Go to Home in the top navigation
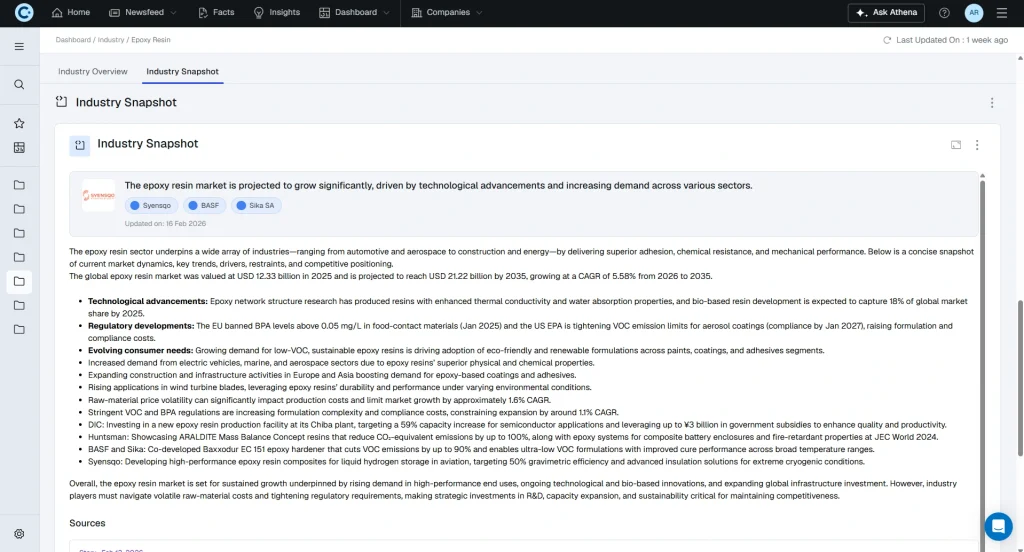This screenshot has width=1024, height=552. click(71, 12)
